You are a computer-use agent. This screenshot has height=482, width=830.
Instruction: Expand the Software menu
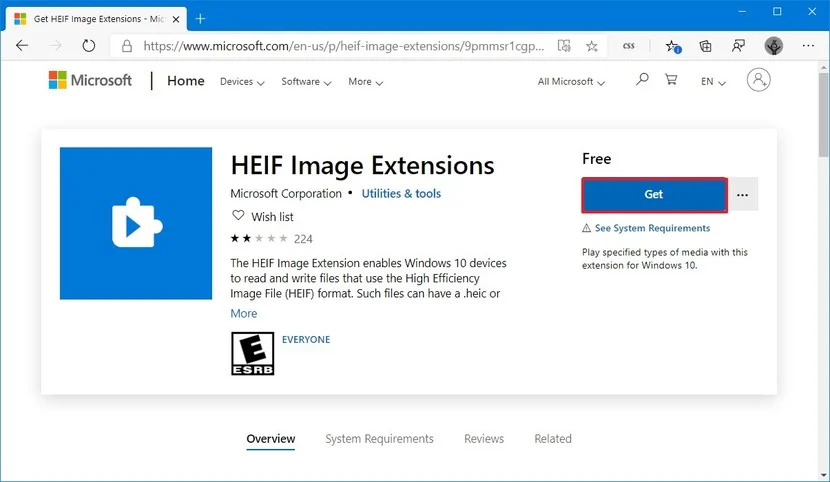coord(306,81)
